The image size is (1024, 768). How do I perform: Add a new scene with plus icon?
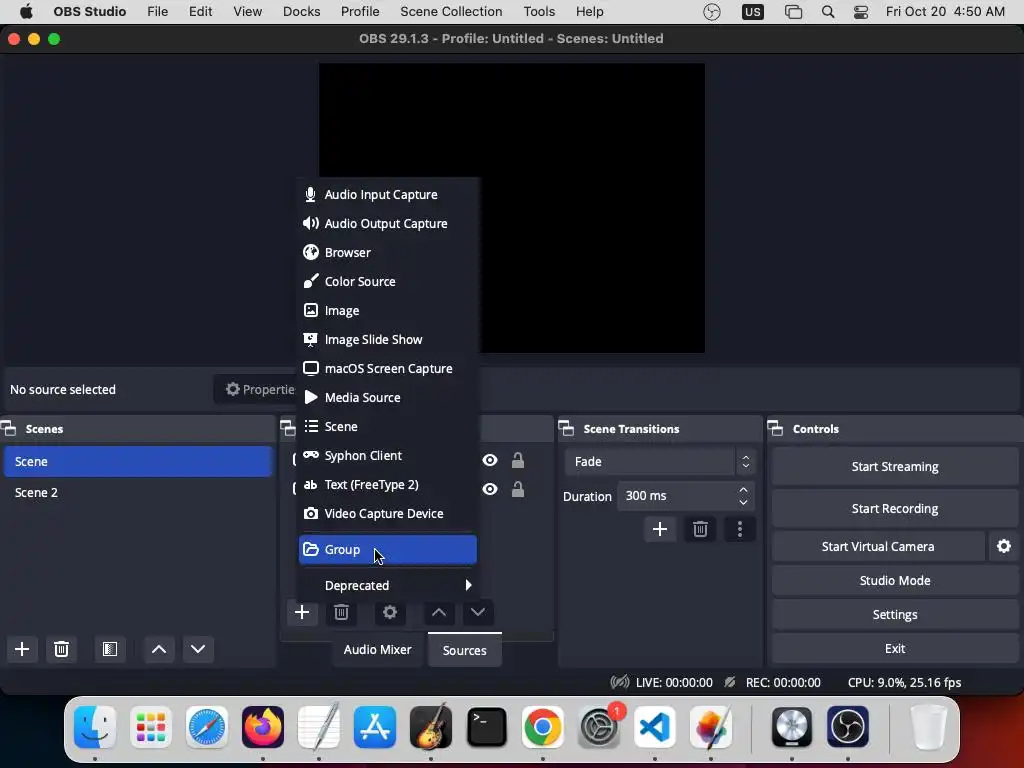point(22,649)
